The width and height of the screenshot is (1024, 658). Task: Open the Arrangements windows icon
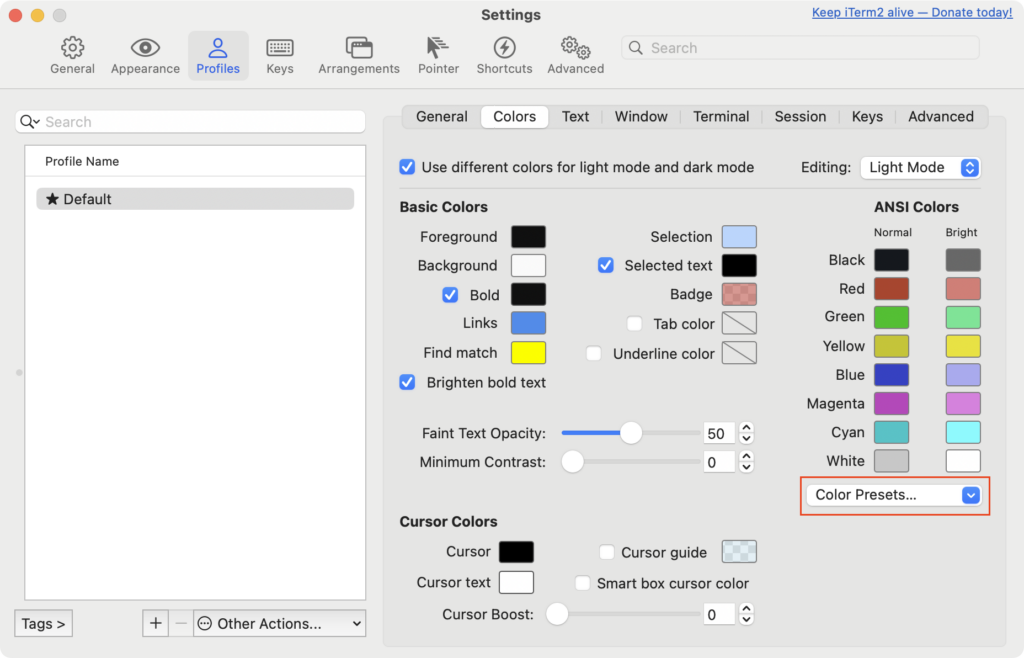pos(359,48)
